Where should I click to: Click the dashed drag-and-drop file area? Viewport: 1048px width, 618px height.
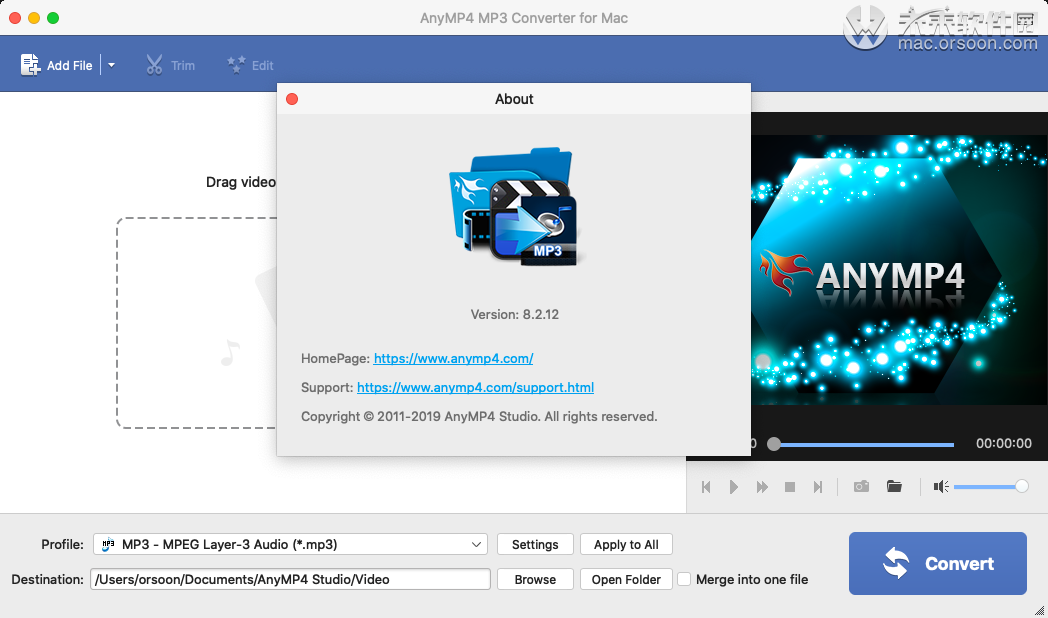196,323
